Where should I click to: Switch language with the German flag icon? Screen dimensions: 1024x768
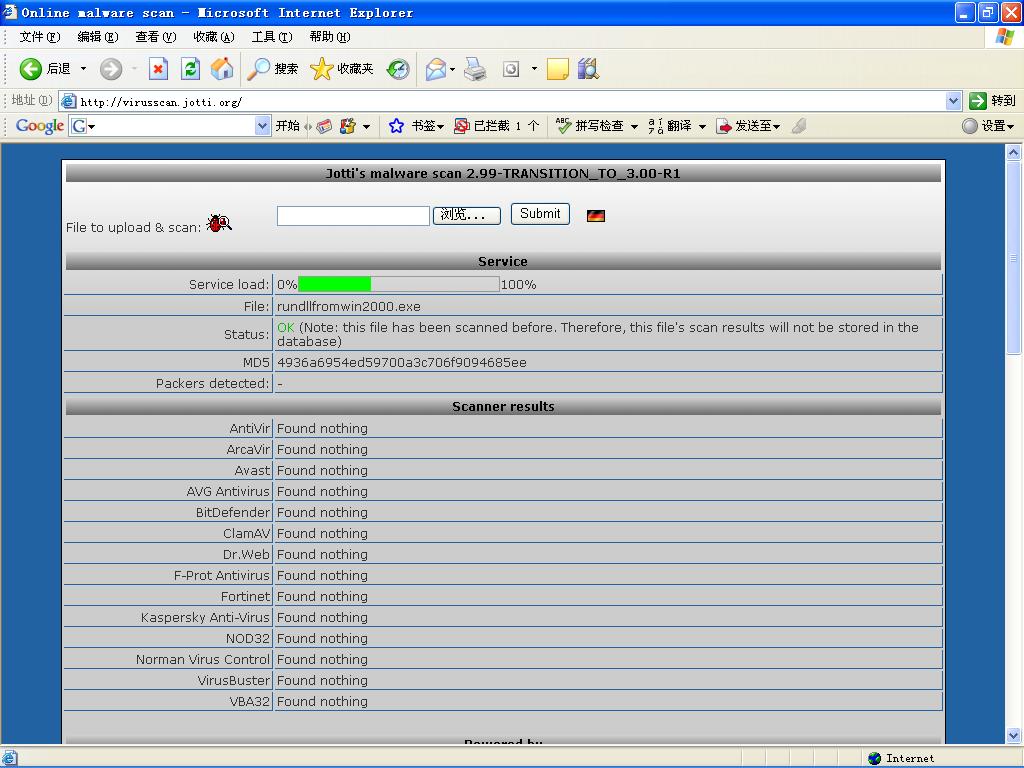click(596, 216)
